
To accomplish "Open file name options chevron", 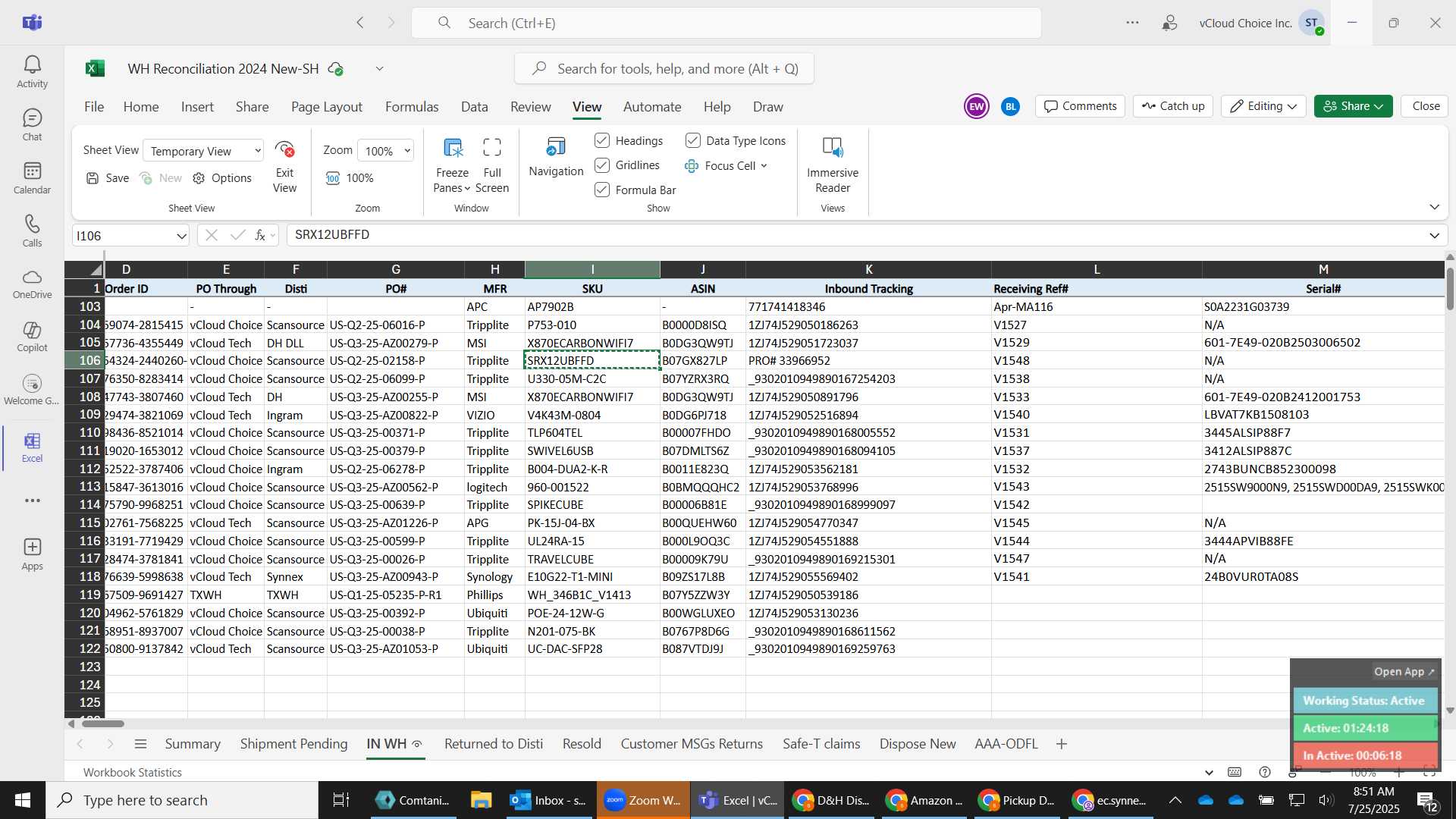I will (x=380, y=69).
